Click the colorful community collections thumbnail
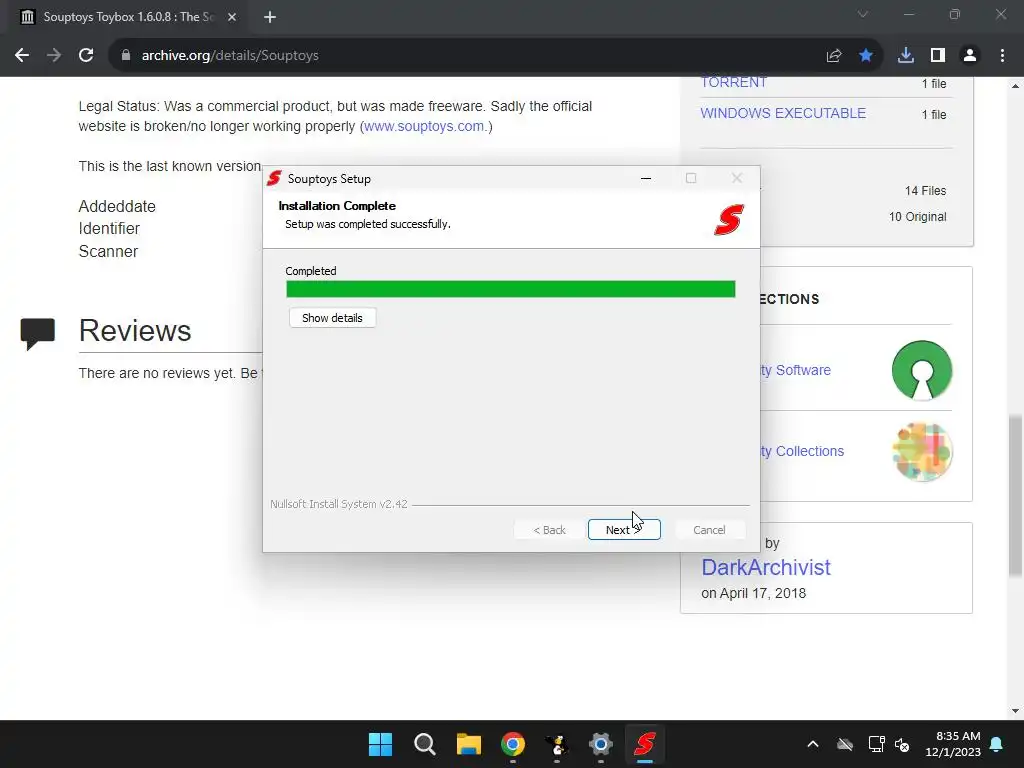The width and height of the screenshot is (1024, 768). point(922,451)
